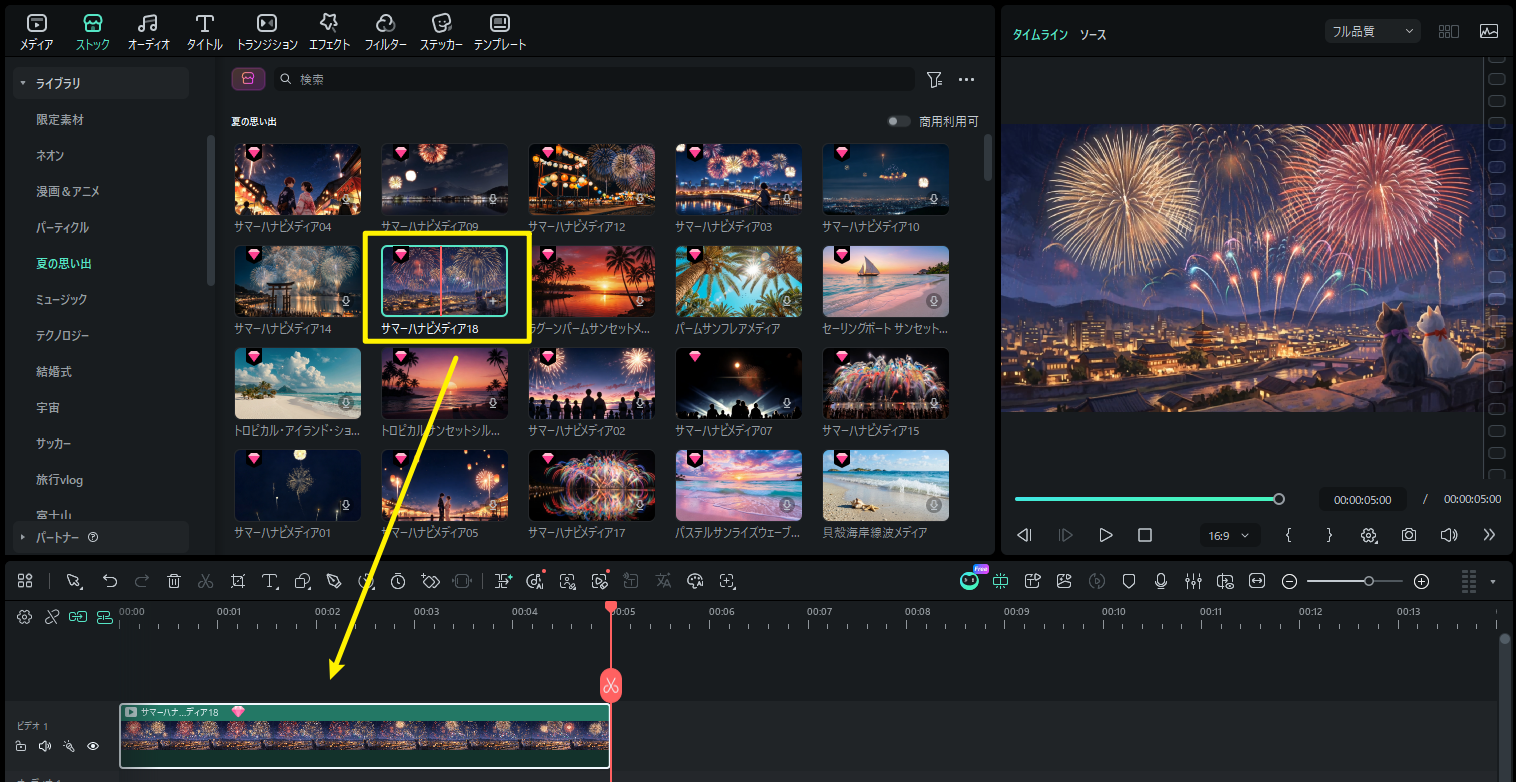Switch to the エフェクト tab
This screenshot has height=782, width=1516.
[329, 32]
